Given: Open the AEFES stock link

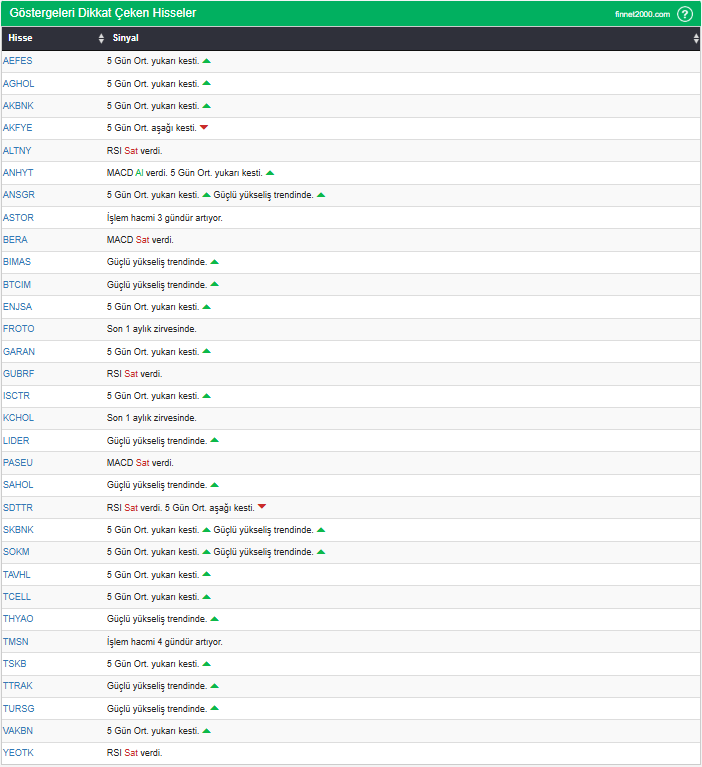Looking at the screenshot, I should tap(18, 61).
